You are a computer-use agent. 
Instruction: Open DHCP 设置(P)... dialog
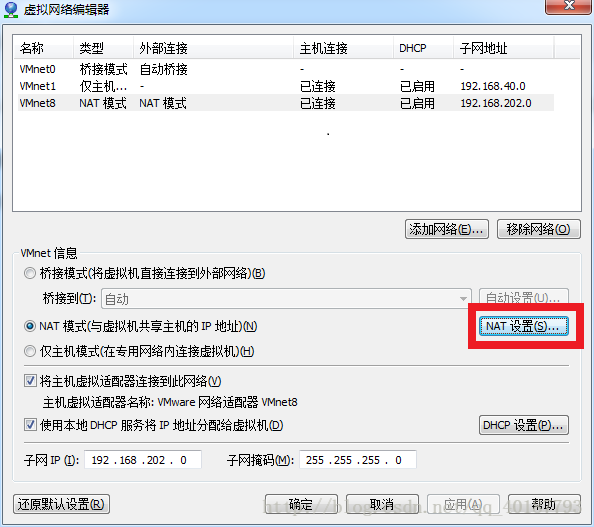524,425
